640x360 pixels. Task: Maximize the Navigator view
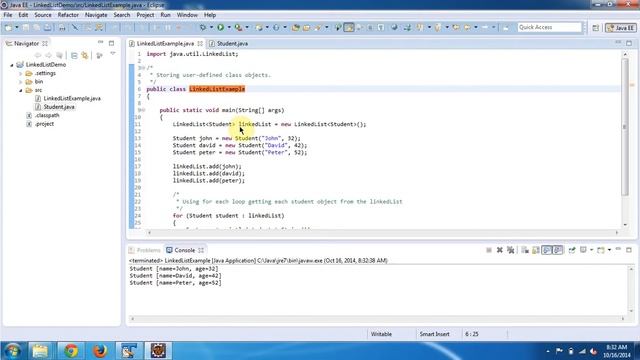(111, 42)
